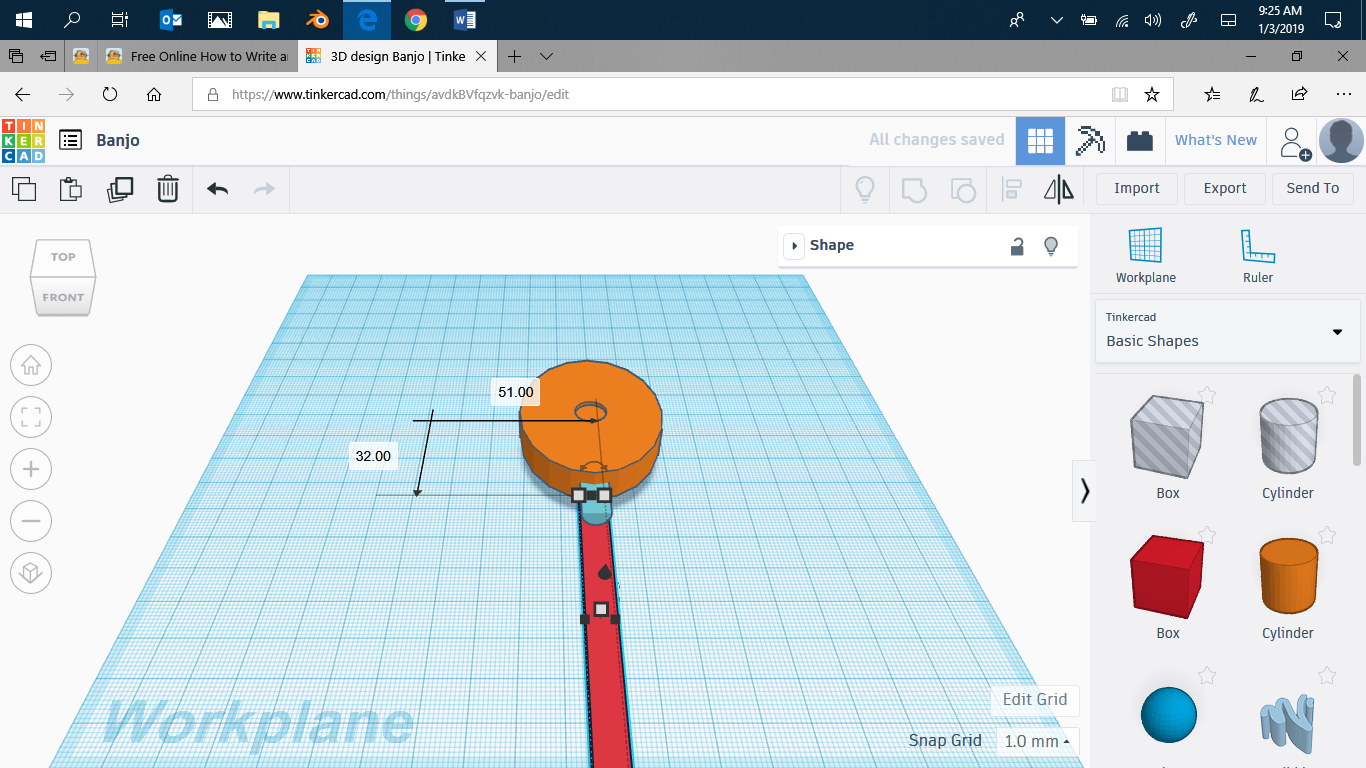The width and height of the screenshot is (1366, 768).
Task: Open a new browser tab
Action: [514, 56]
